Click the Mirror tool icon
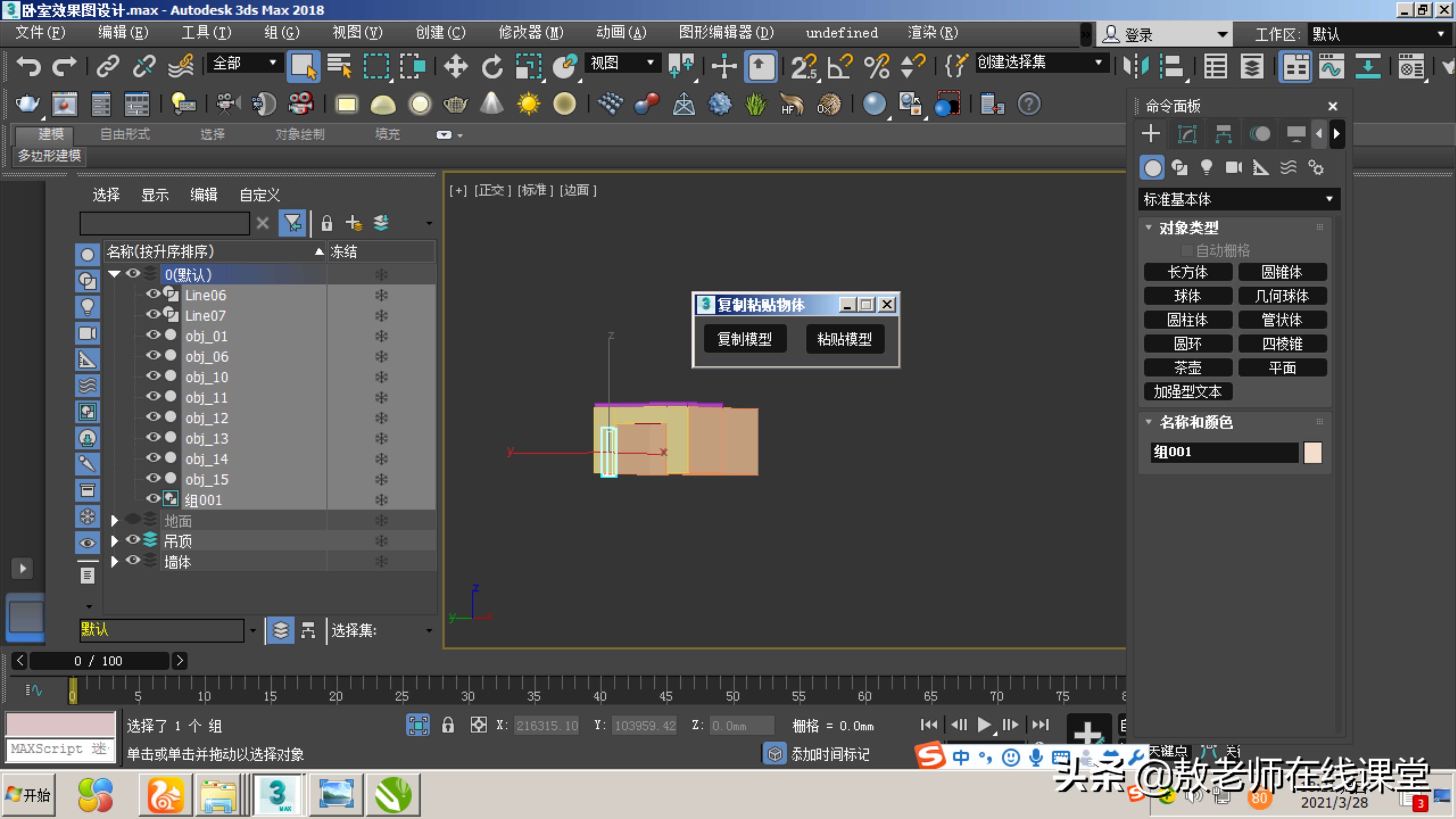Screen dimensions: 1456x819 click(1136, 66)
